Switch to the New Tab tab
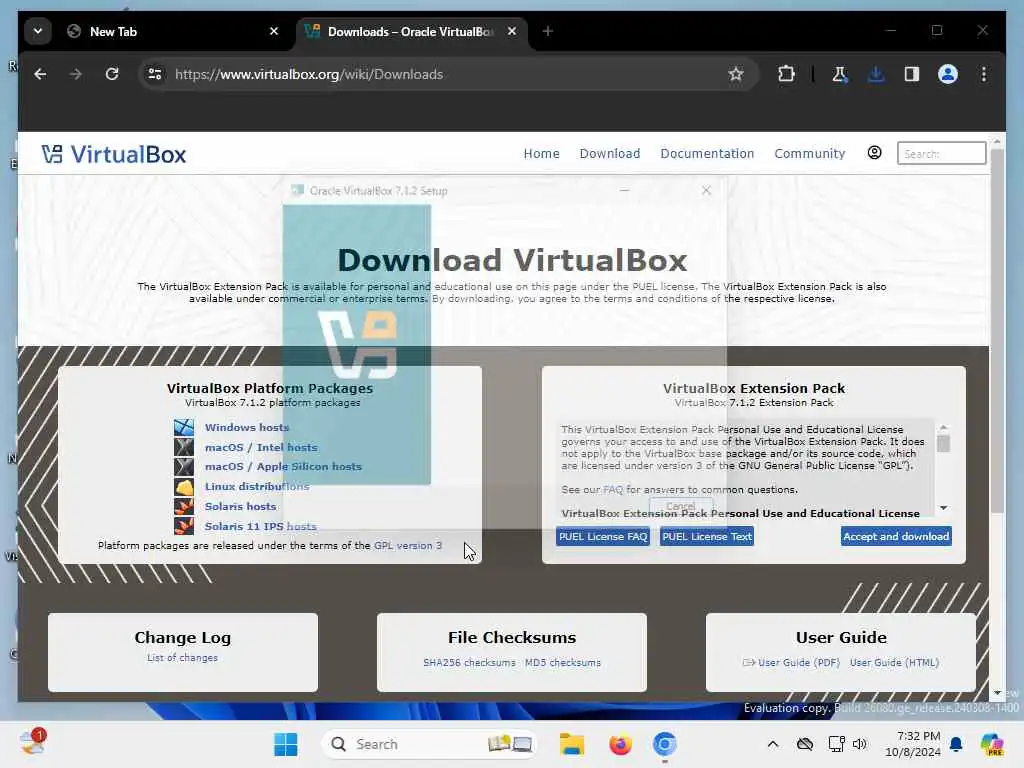1024x768 pixels. (173, 31)
